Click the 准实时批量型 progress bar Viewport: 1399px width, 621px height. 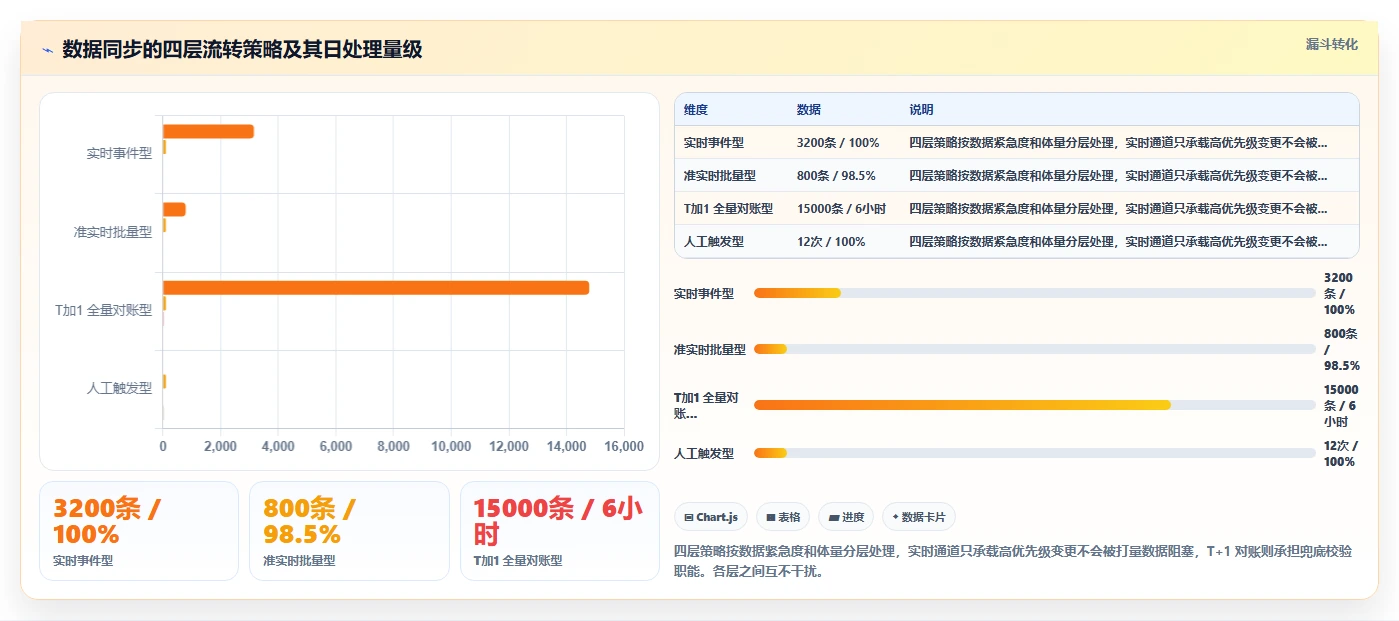pos(1035,349)
